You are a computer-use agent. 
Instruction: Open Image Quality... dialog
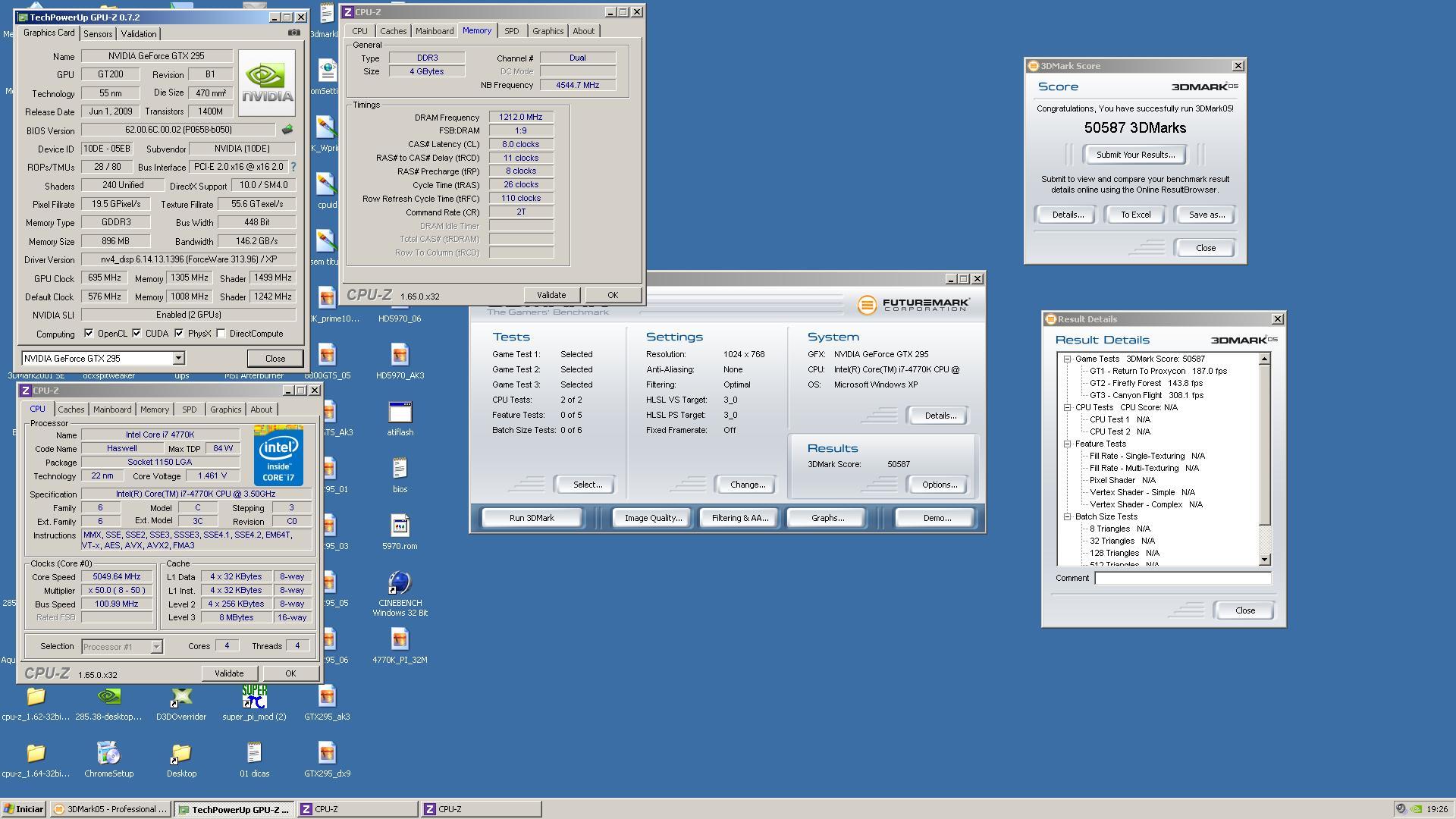click(x=653, y=518)
